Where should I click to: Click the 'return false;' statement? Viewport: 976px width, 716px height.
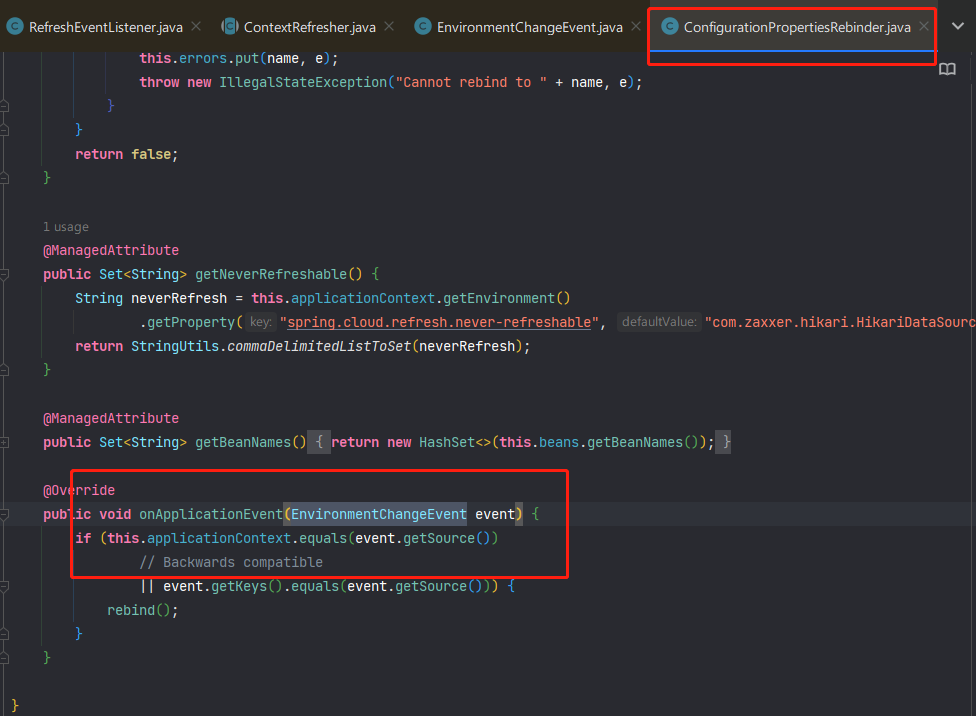click(x=127, y=154)
